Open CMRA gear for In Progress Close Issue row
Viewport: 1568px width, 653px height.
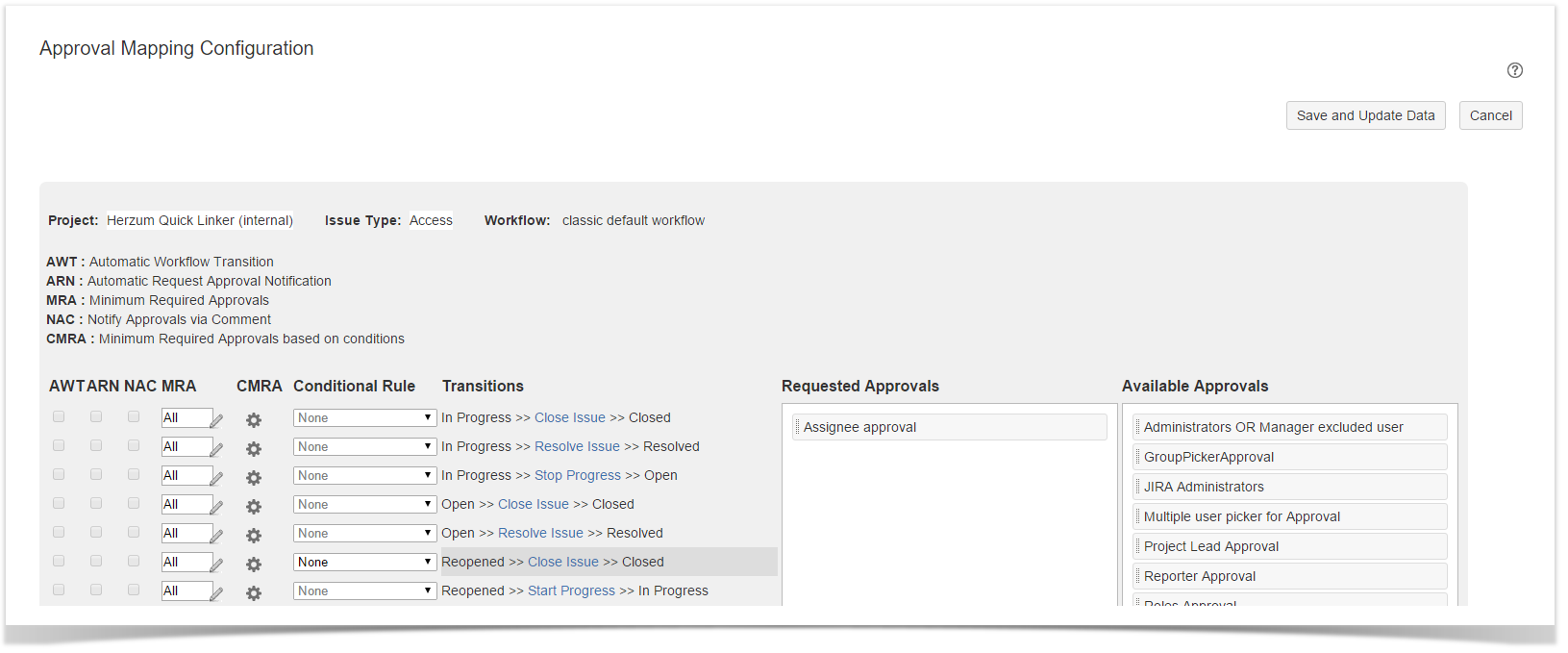pyautogui.click(x=254, y=420)
